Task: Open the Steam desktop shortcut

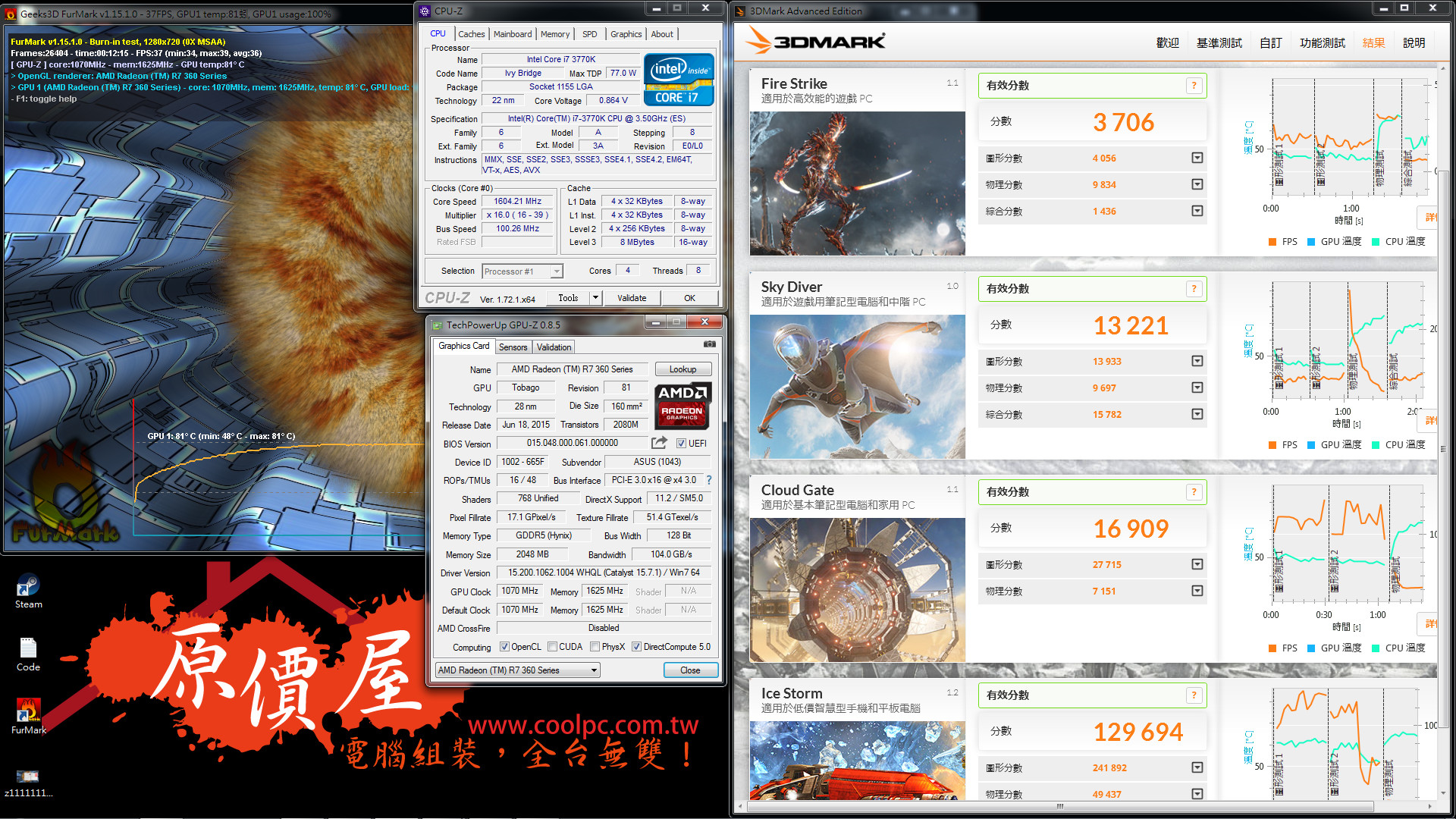Action: pos(28,591)
